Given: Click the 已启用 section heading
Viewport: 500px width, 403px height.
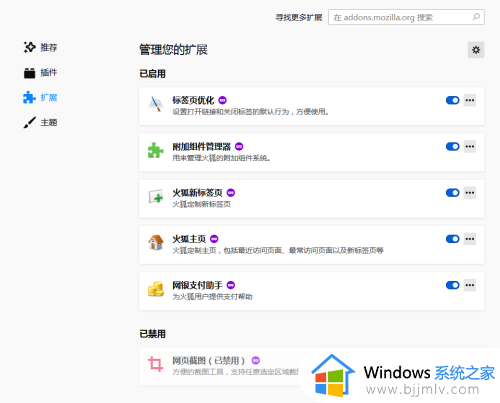Looking at the screenshot, I should click(x=152, y=74).
